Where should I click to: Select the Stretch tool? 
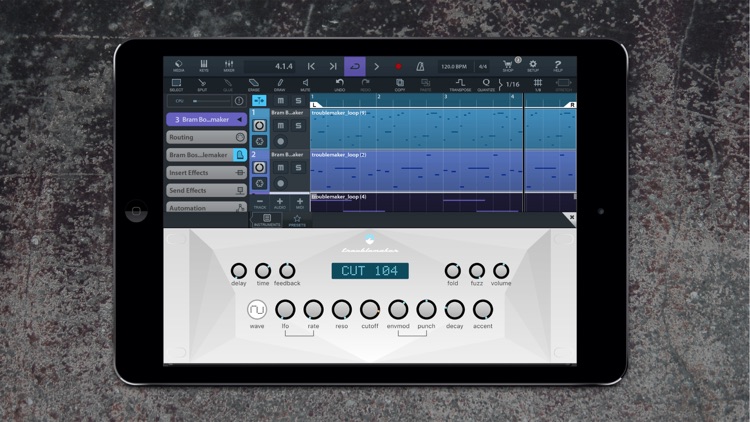(x=563, y=85)
